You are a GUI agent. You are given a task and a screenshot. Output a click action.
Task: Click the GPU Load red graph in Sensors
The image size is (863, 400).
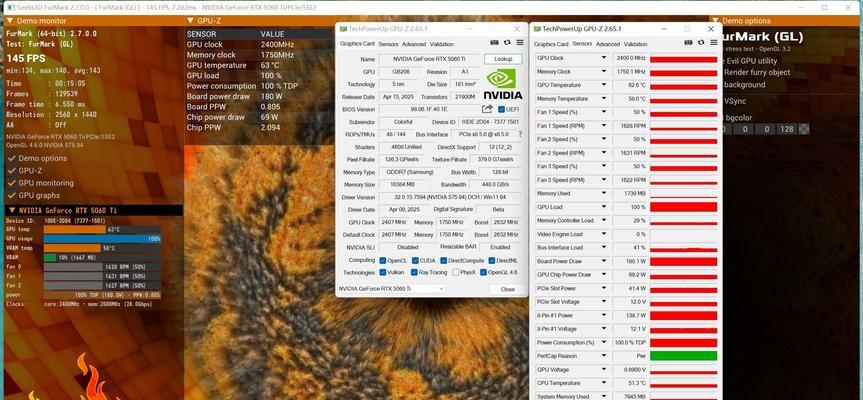point(684,207)
